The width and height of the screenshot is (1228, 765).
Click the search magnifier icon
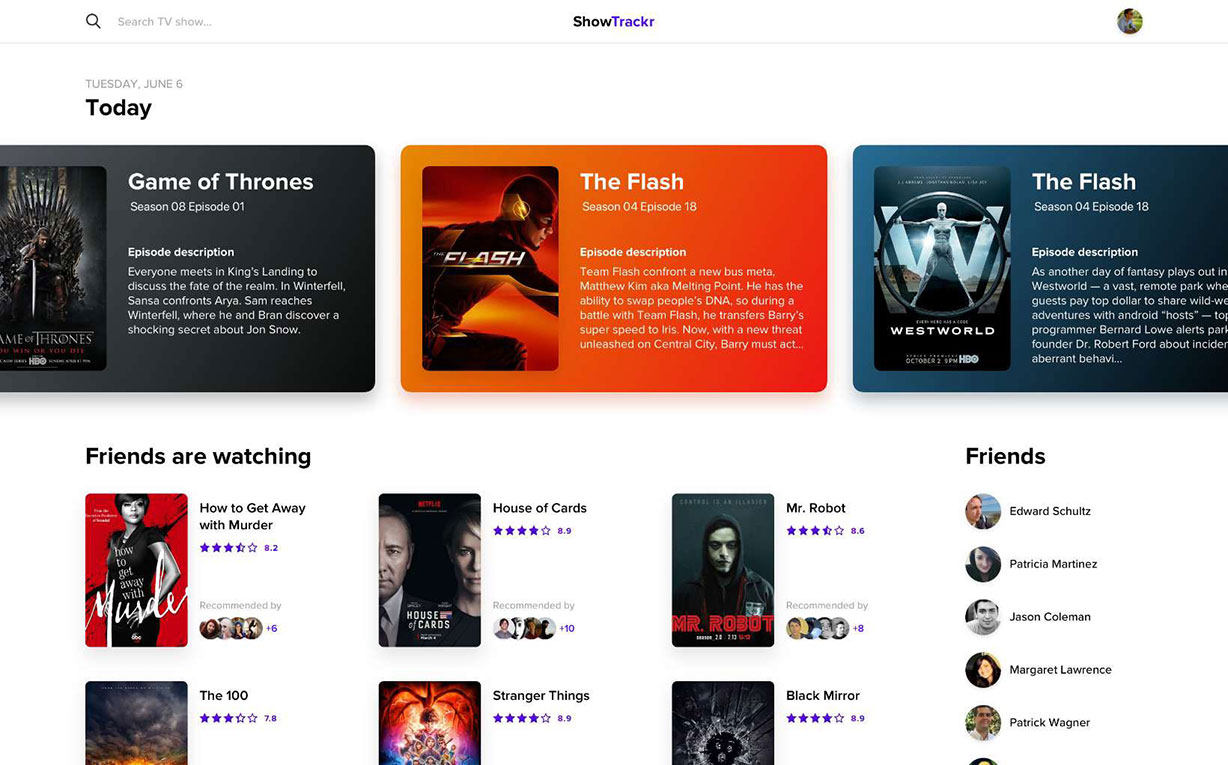tap(93, 21)
